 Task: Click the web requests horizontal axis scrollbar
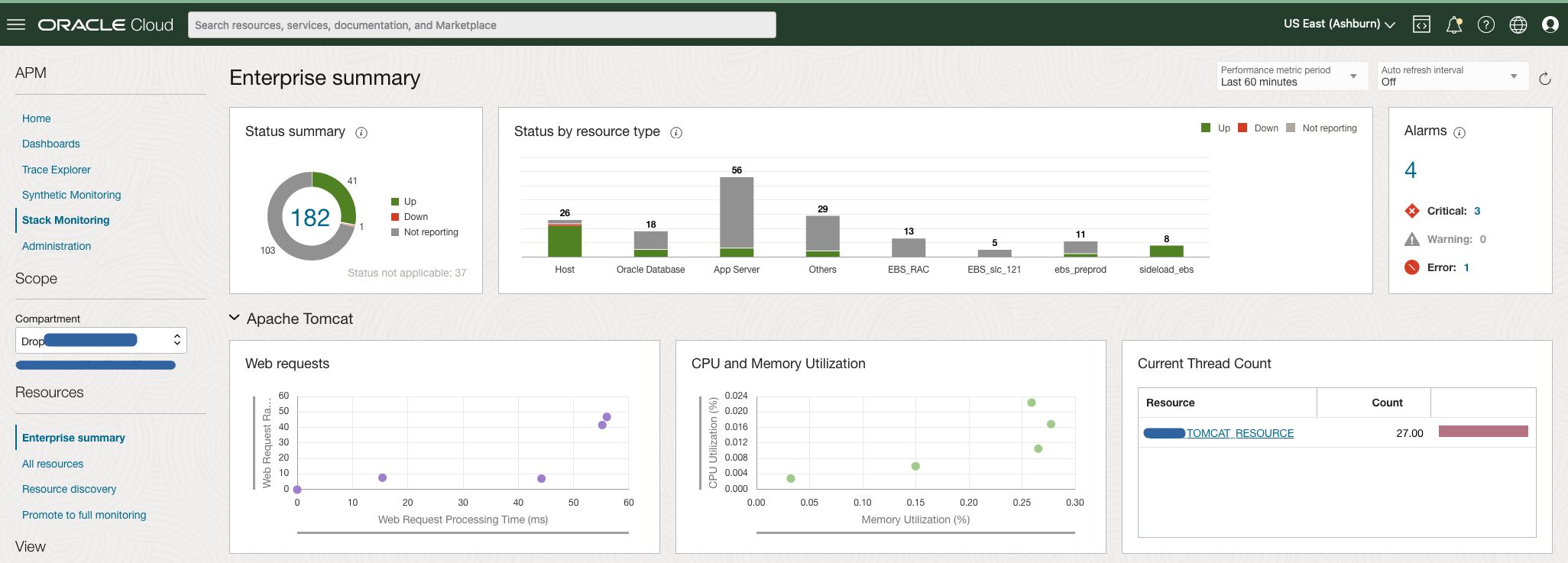tap(463, 532)
